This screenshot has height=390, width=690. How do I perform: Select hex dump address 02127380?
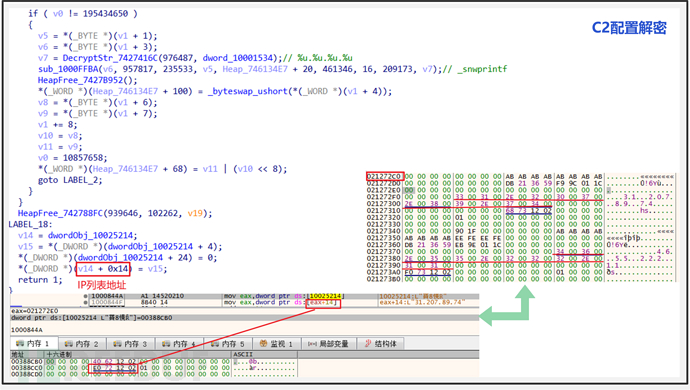[384, 258]
